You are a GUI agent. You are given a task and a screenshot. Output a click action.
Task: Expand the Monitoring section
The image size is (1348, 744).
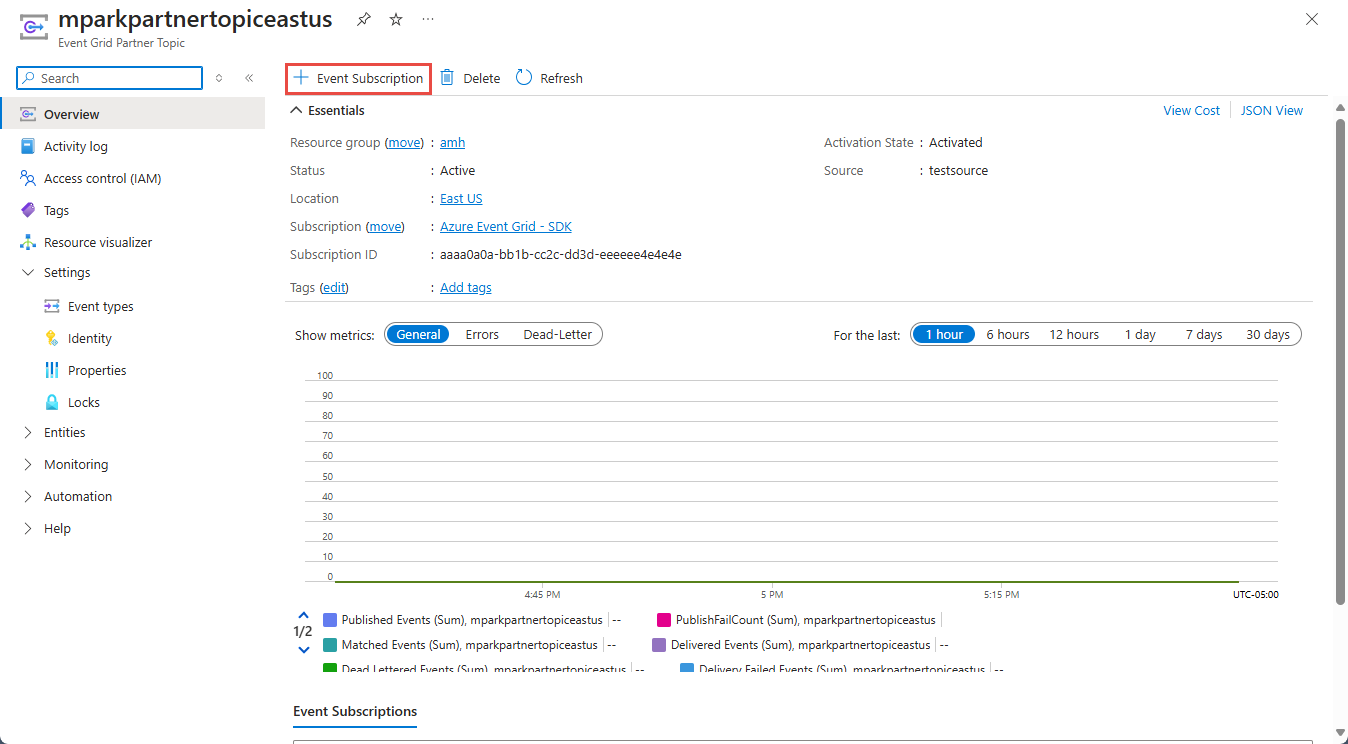point(75,464)
